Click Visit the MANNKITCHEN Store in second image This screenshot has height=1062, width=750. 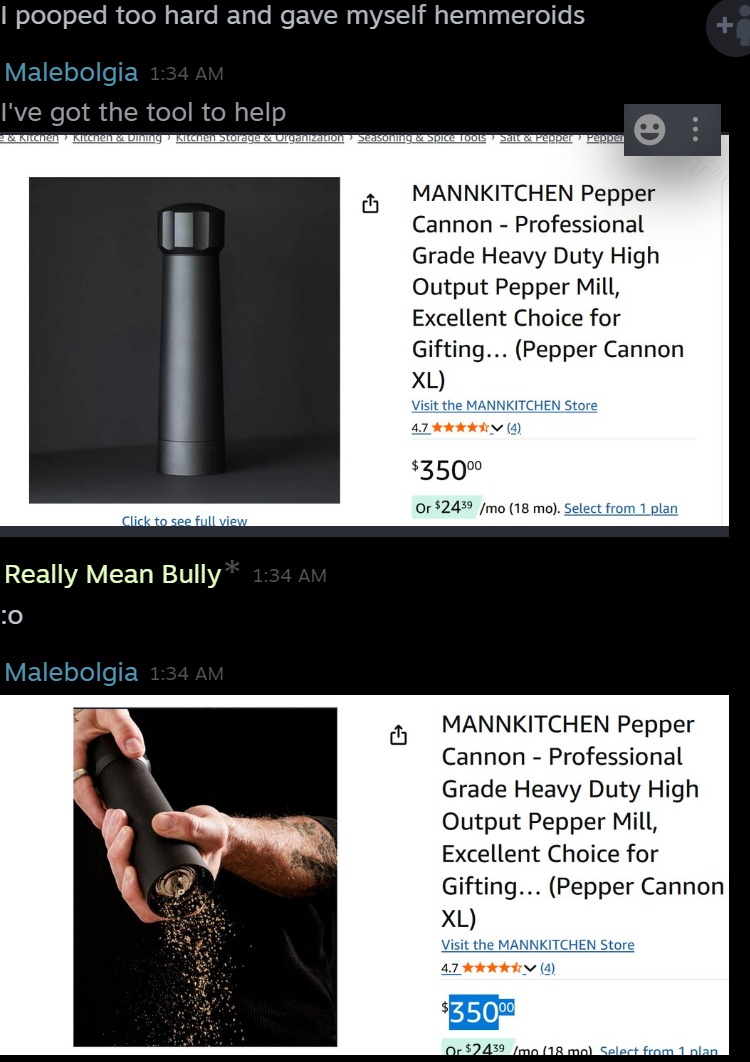click(x=538, y=945)
